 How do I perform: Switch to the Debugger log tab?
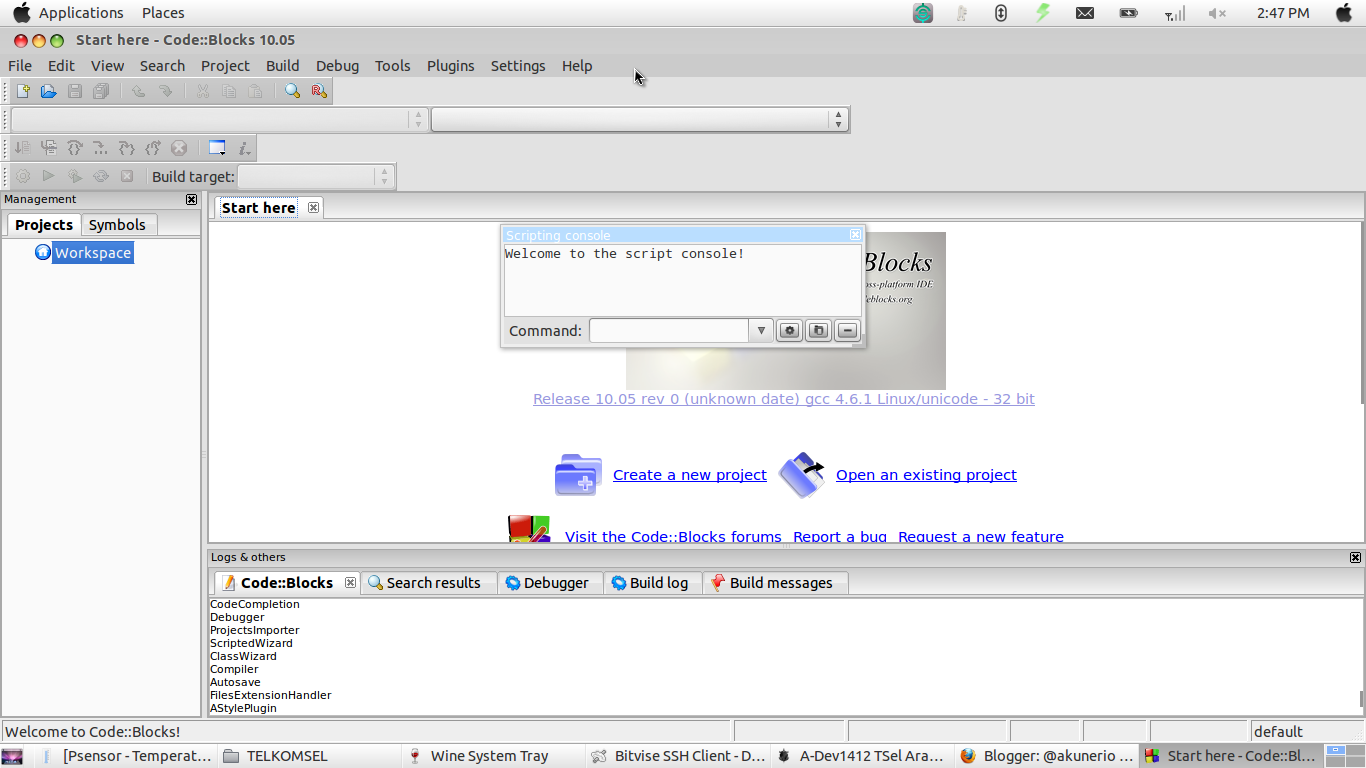tap(551, 583)
